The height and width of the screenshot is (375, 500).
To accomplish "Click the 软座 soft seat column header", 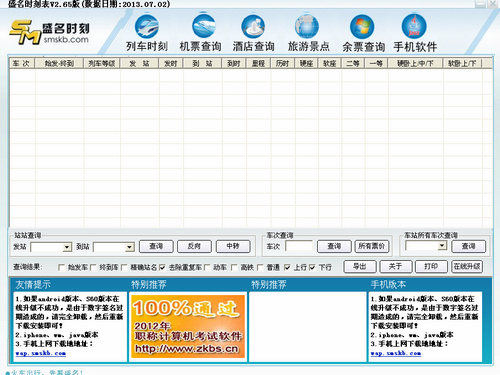I will click(x=330, y=63).
